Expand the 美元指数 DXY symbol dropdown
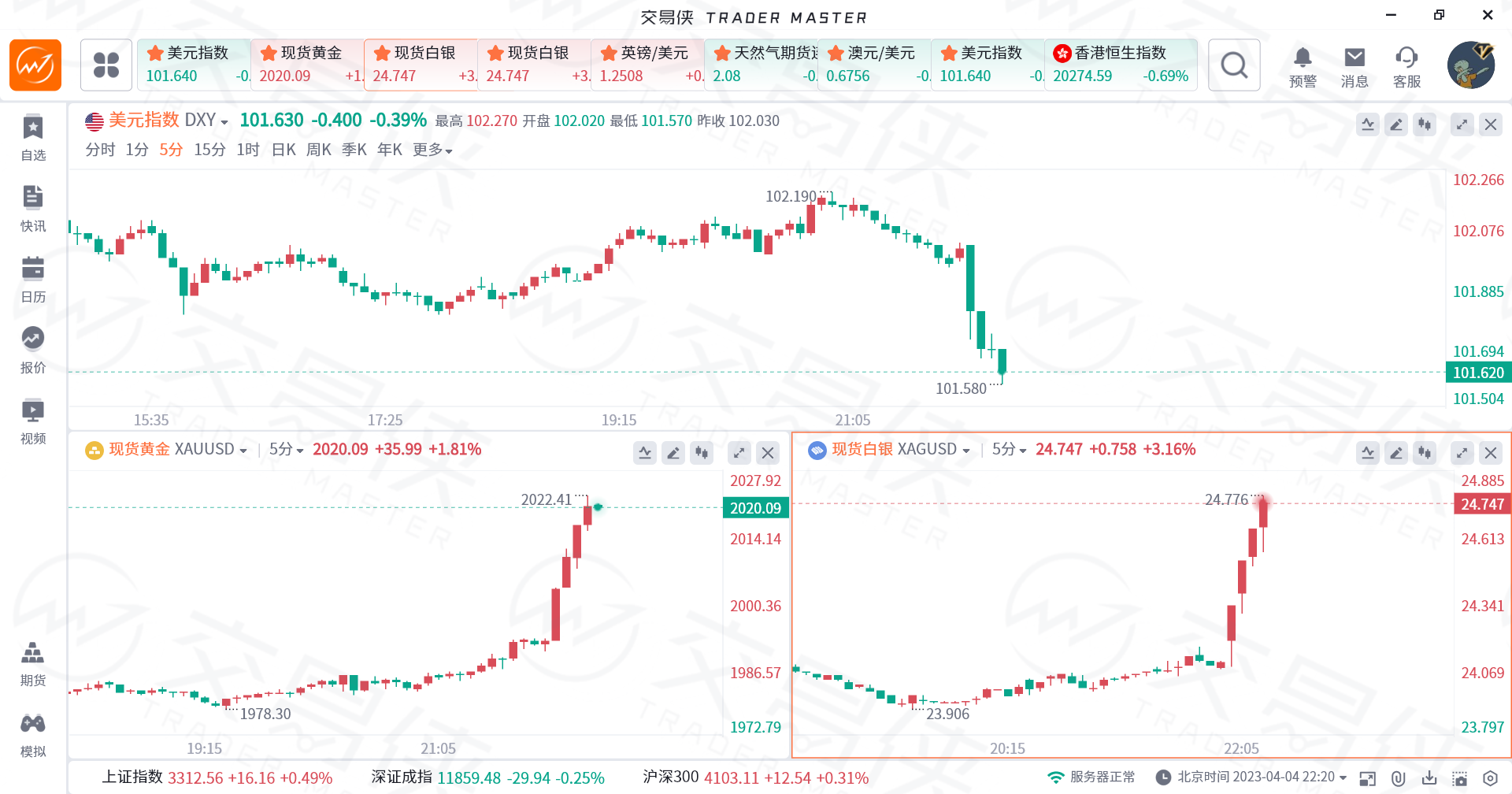The height and width of the screenshot is (794, 1512). tap(224, 121)
